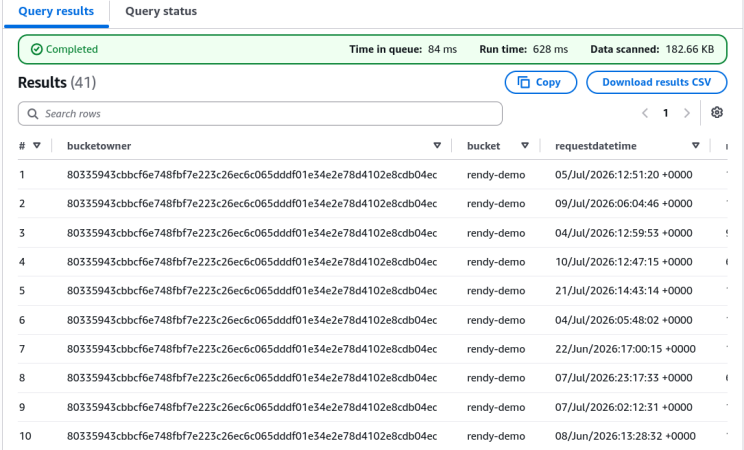
Task: Click the Results (41) heading
Action: (x=57, y=83)
